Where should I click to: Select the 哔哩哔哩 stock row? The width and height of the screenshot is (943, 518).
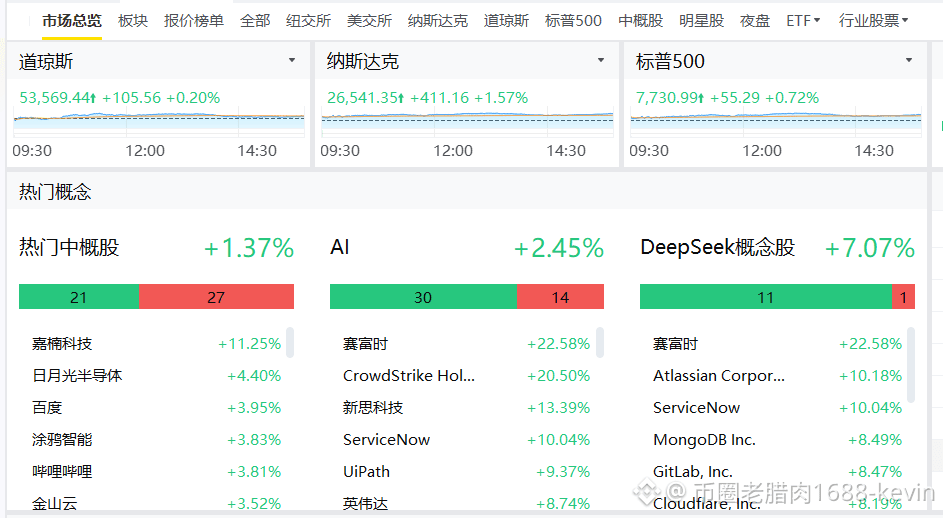click(x=156, y=471)
